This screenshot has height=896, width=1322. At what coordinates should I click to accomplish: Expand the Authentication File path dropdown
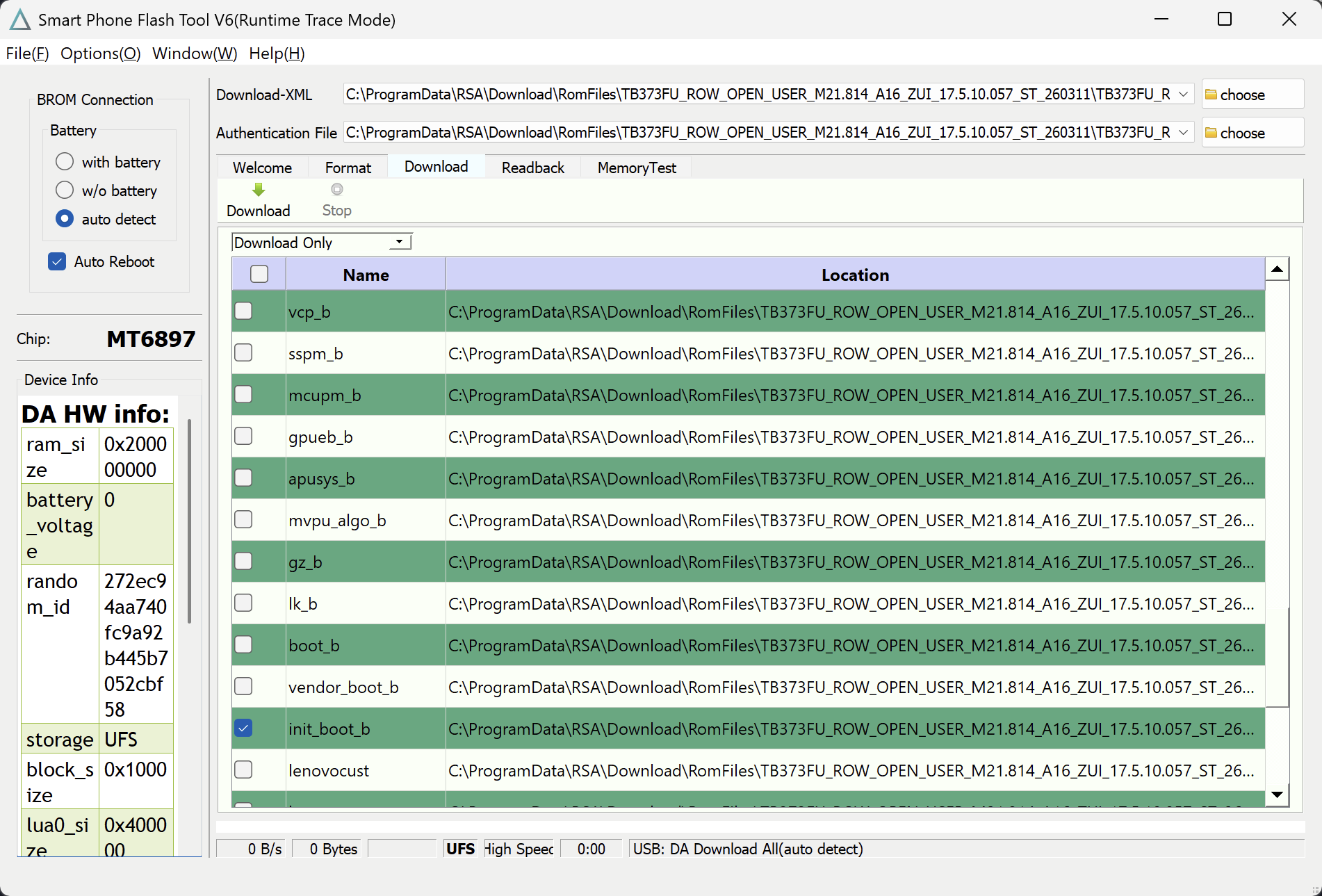1183,133
